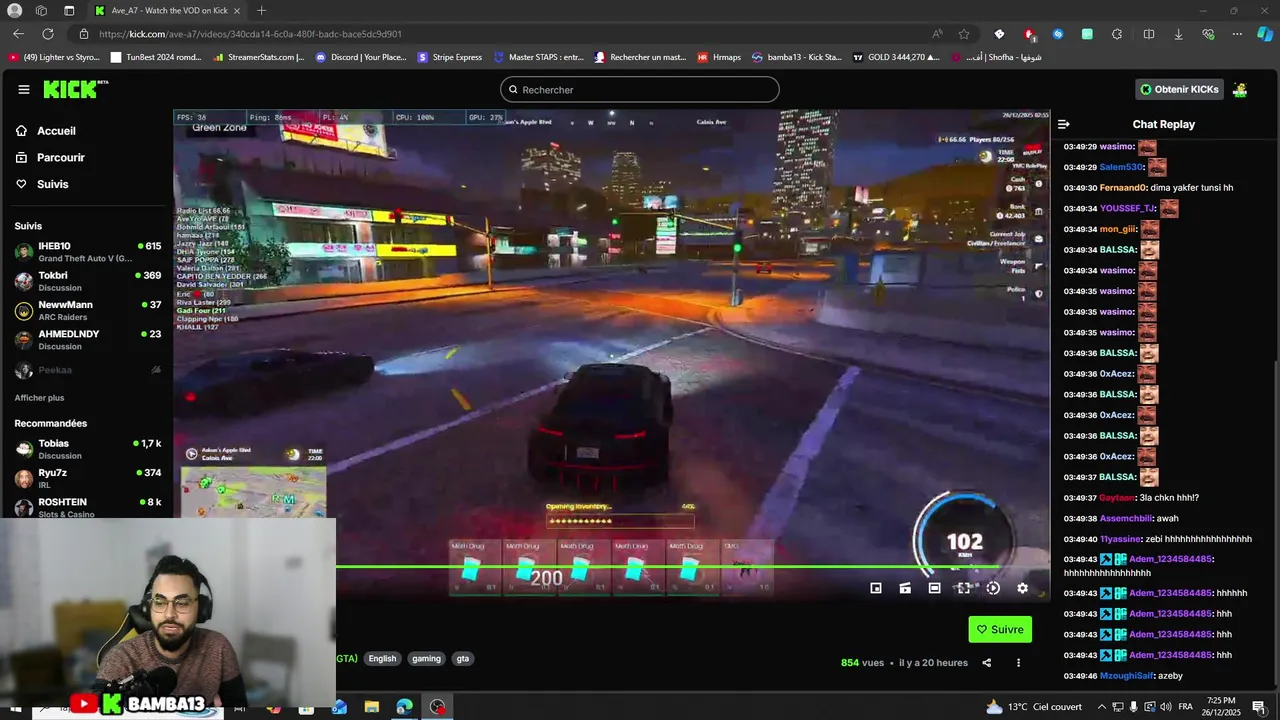
Task: Go to Accueil in sidebar
Action: [x=56, y=131]
